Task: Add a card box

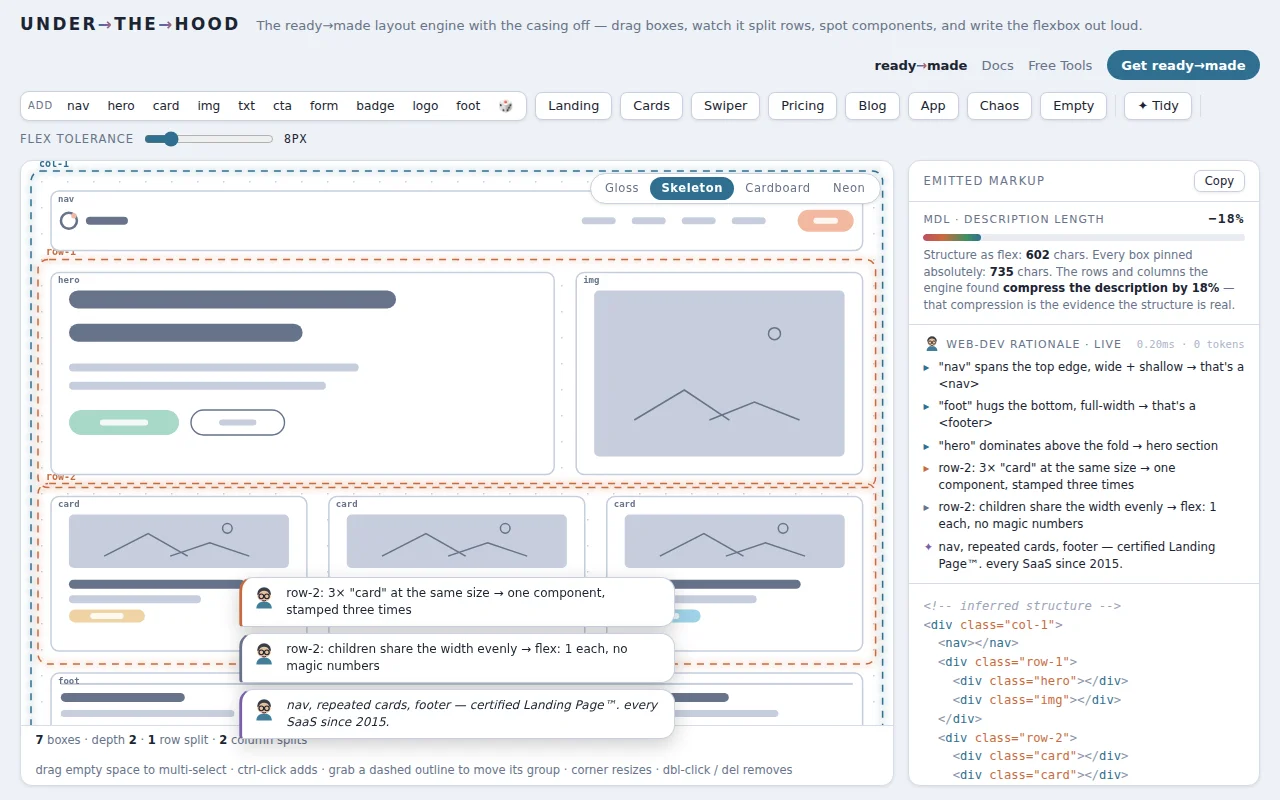Action: click(166, 106)
